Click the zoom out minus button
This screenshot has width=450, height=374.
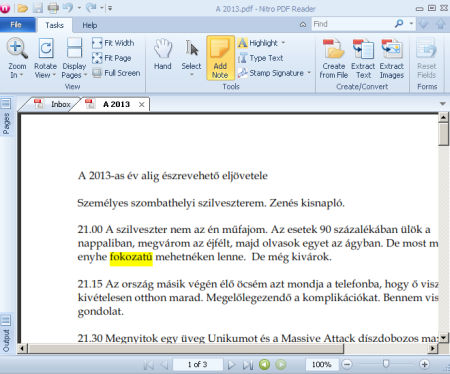pyautogui.click(x=347, y=364)
